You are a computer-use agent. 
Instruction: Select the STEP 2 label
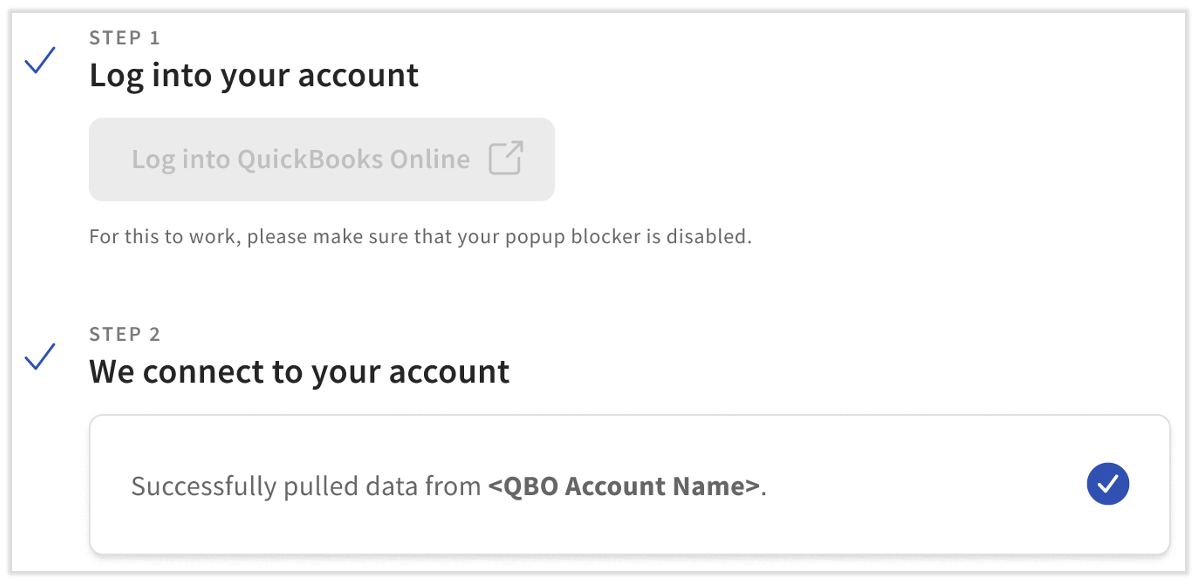point(125,334)
